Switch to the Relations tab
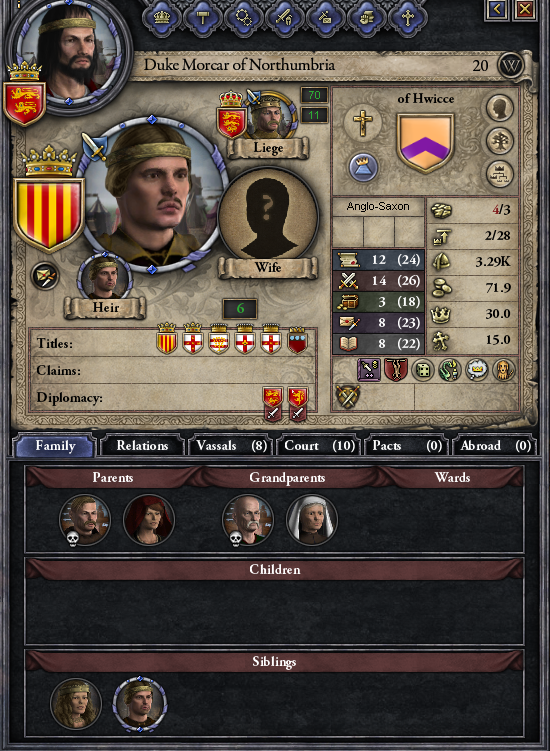This screenshot has height=751, width=550. click(142, 445)
